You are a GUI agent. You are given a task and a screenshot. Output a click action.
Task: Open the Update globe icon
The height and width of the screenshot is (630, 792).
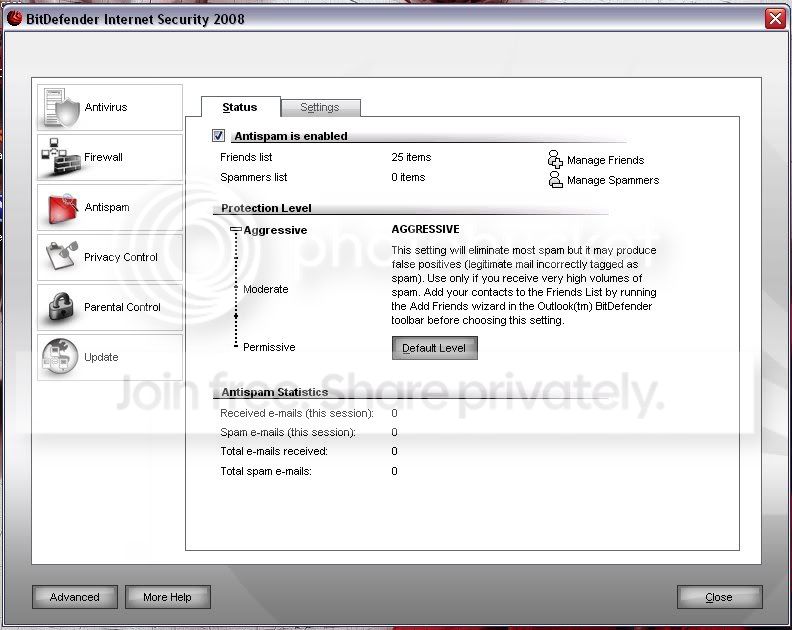[x=60, y=357]
